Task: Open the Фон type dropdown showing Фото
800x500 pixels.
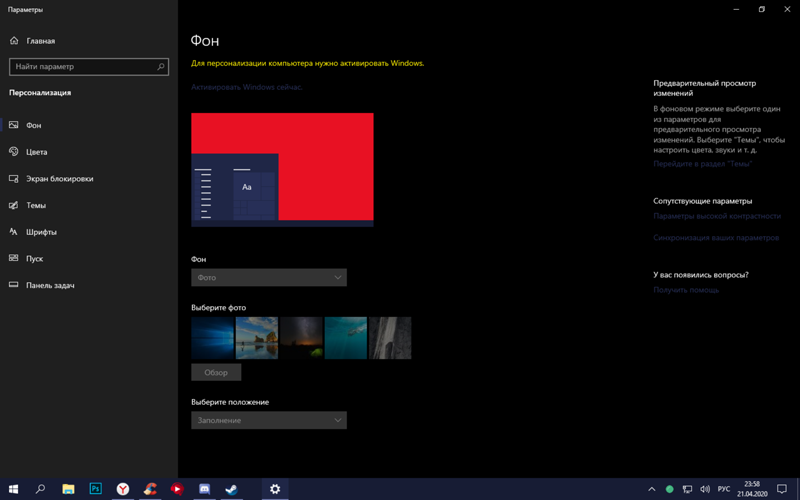Action: pos(269,278)
